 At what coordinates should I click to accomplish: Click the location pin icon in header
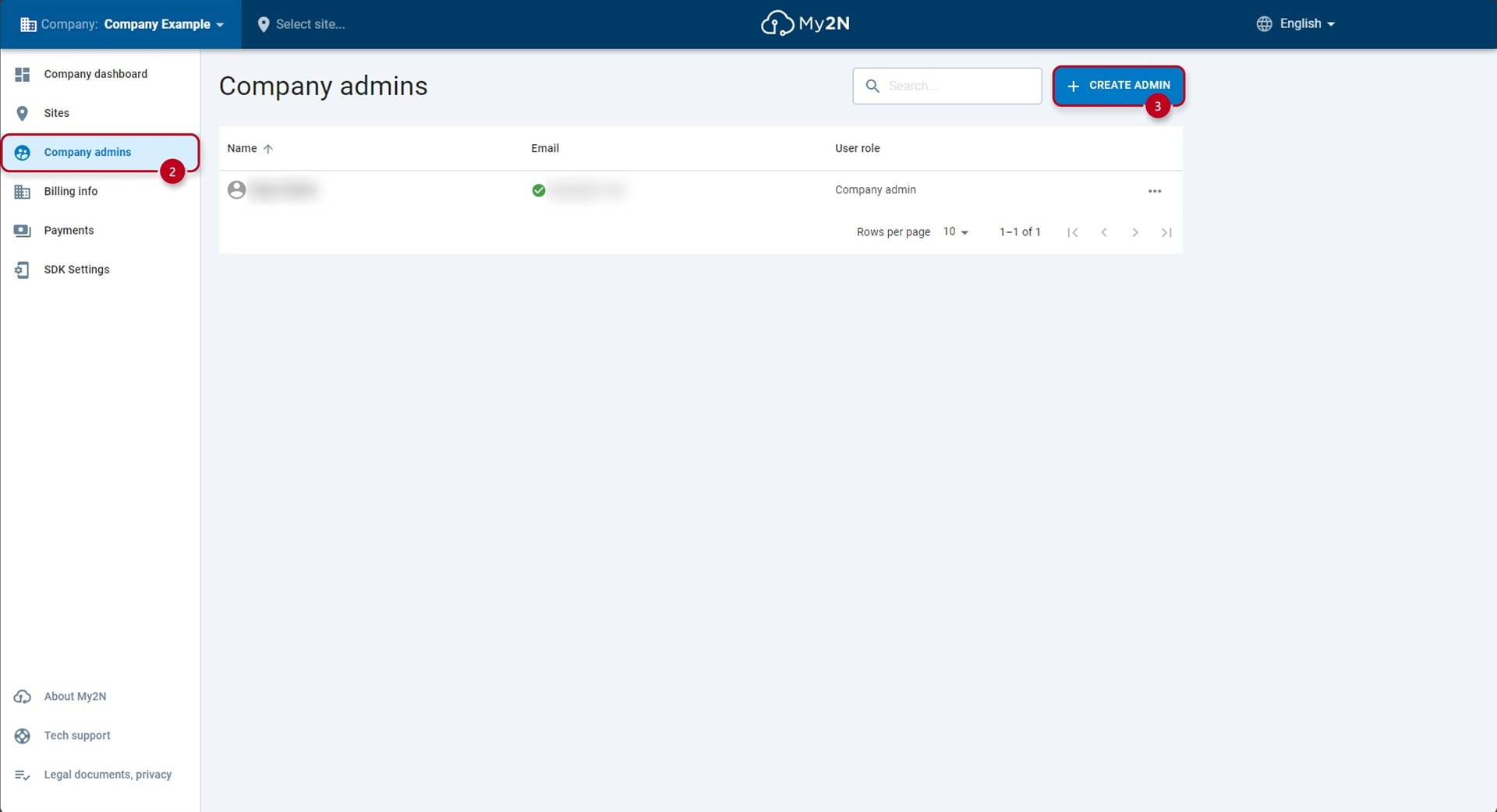click(x=264, y=24)
